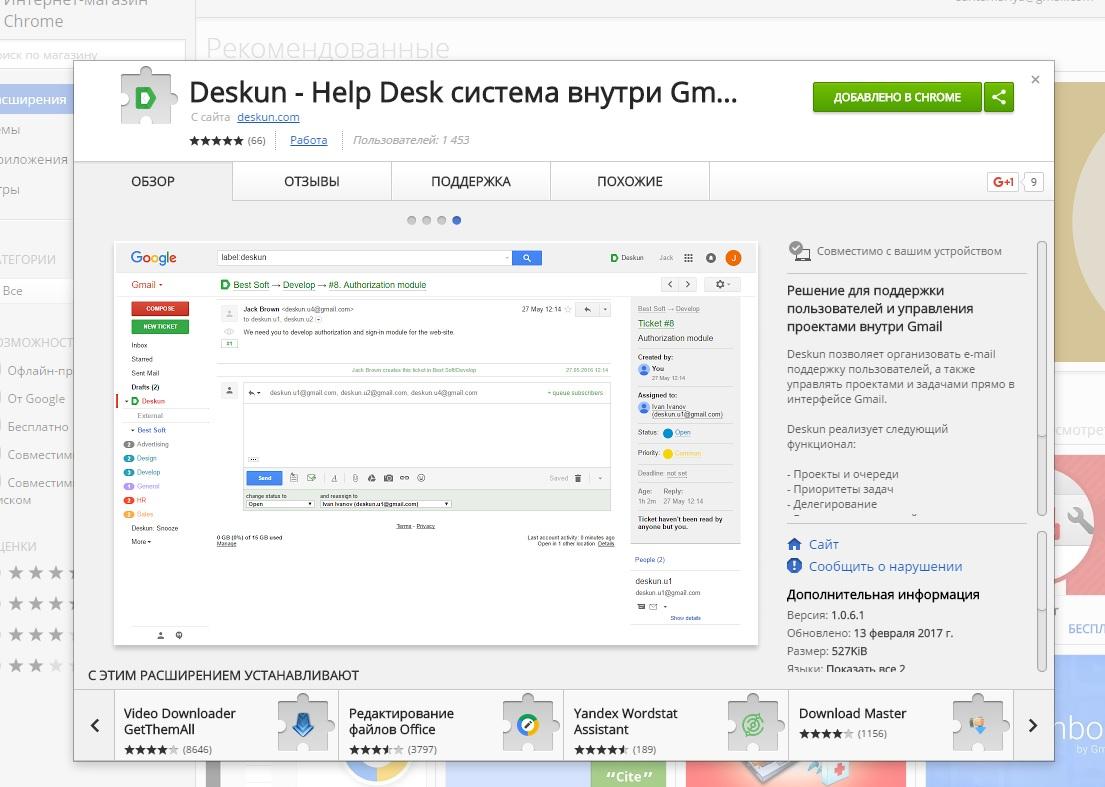
Task: Open the ОТЗЫВЫ tab
Action: click(x=311, y=182)
